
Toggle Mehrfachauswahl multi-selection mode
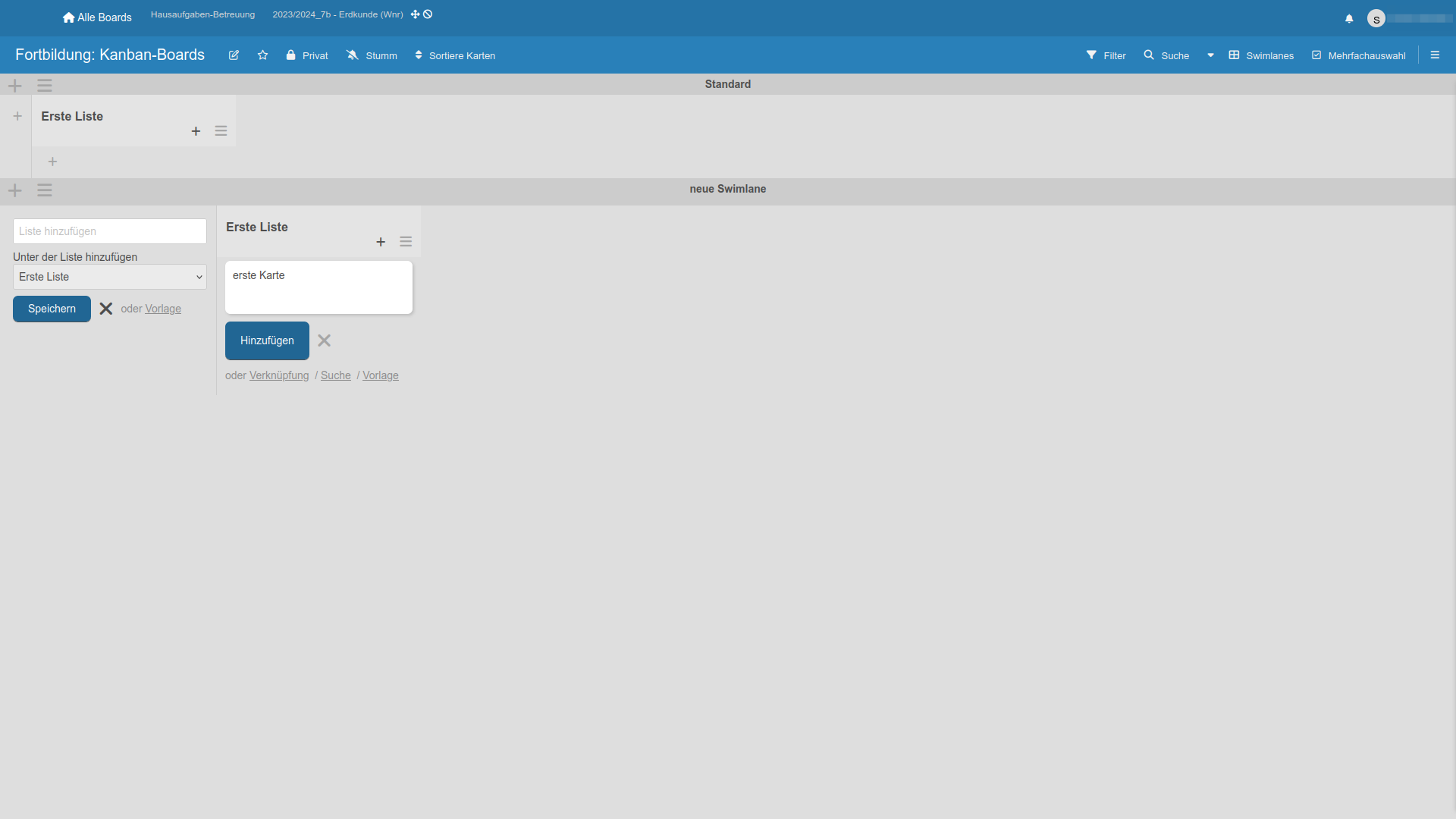pos(1358,55)
